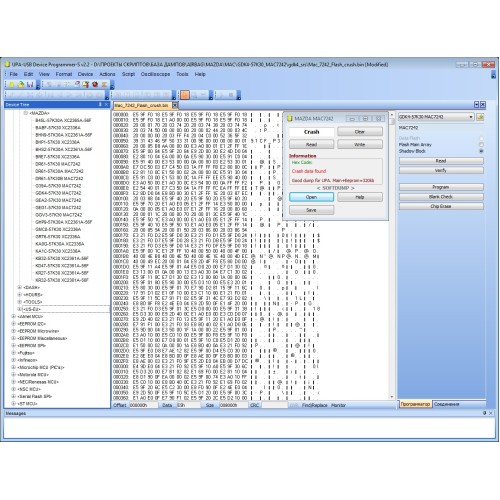Open the Help menu in menu bar
The width and height of the screenshot is (500, 500).
tap(200, 74)
